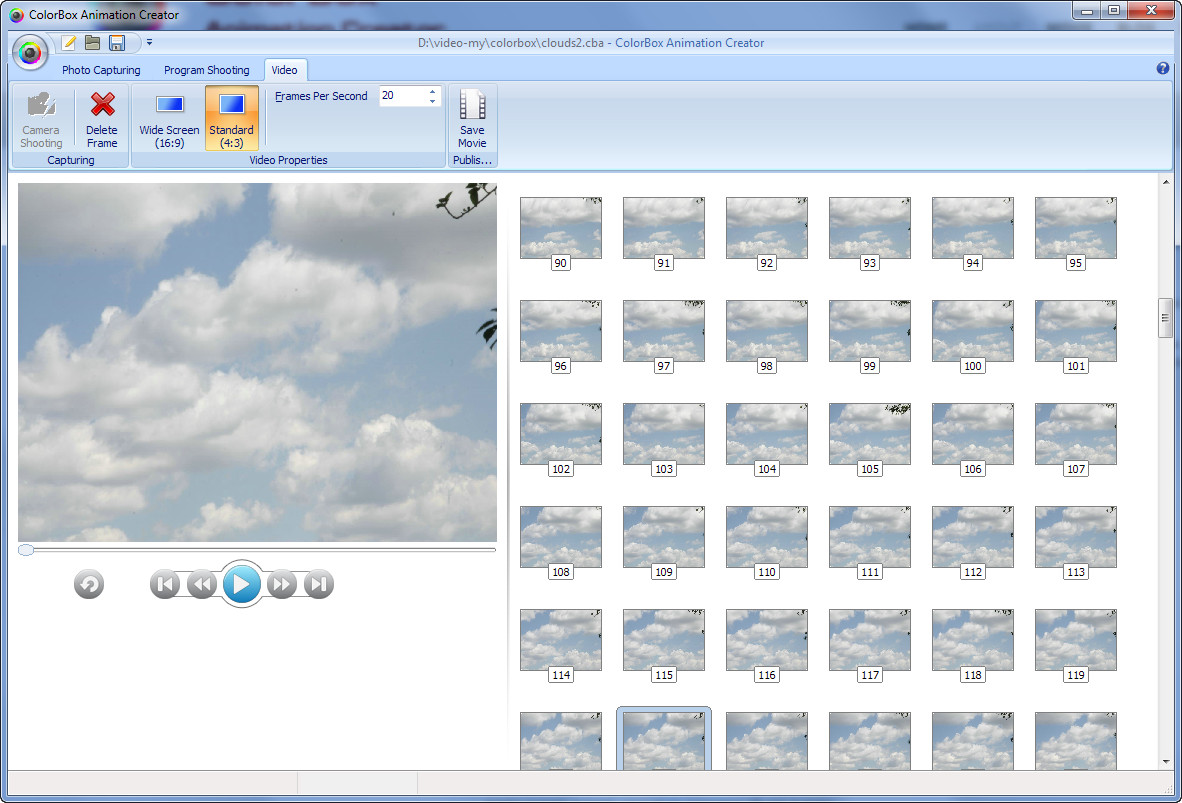This screenshot has width=1182, height=803.
Task: Select frame thumbnail 100
Action: coord(972,331)
